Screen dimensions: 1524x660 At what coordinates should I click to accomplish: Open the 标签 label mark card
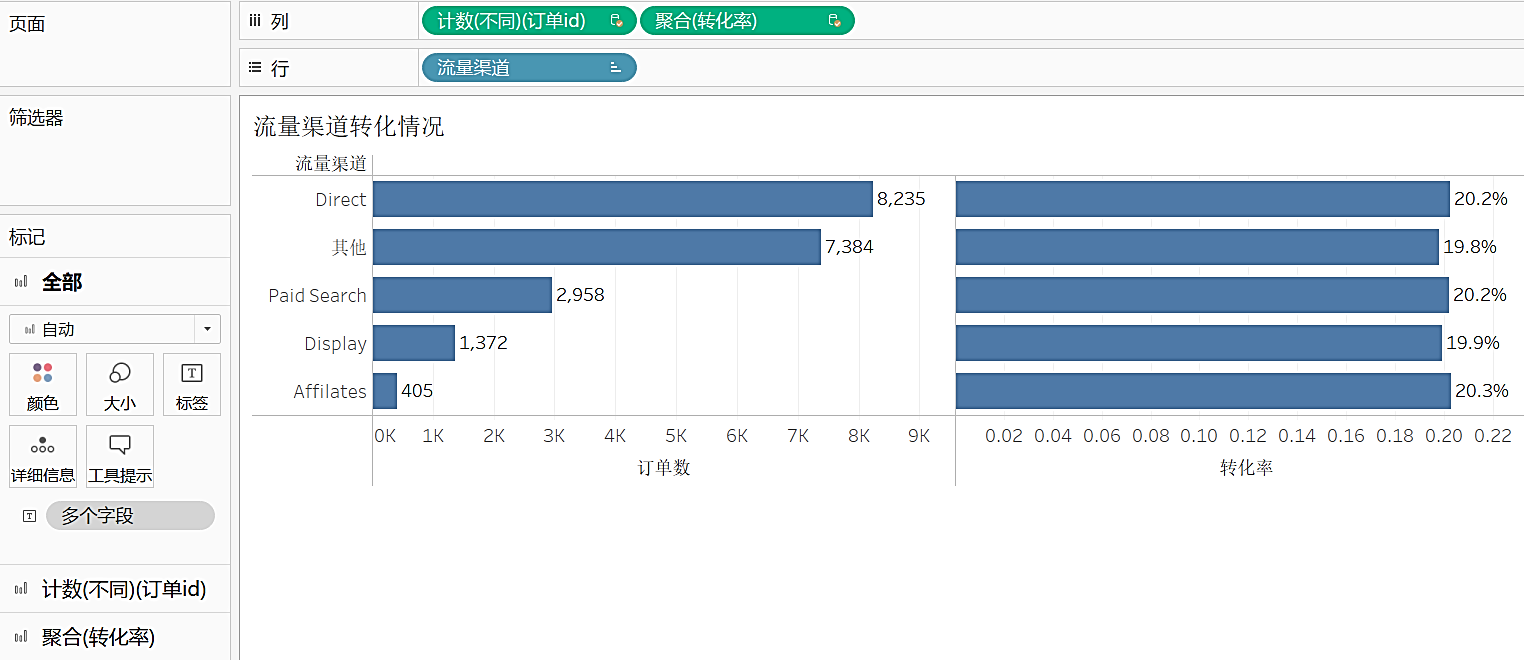pos(191,385)
